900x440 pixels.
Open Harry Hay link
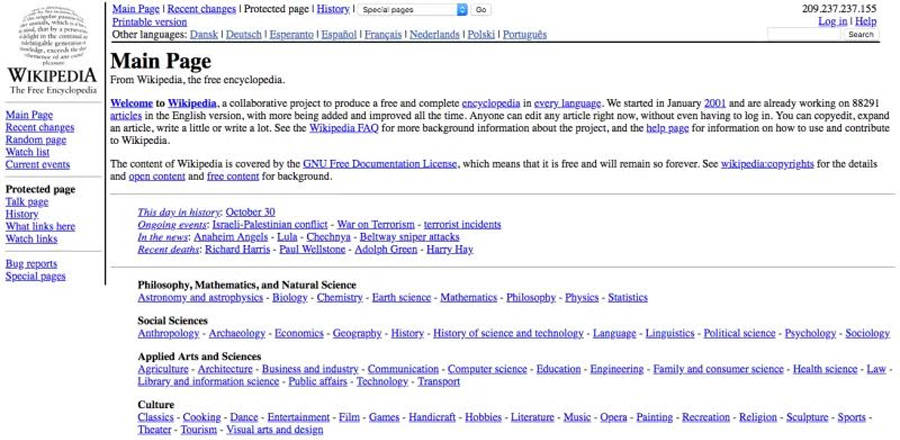click(x=449, y=250)
